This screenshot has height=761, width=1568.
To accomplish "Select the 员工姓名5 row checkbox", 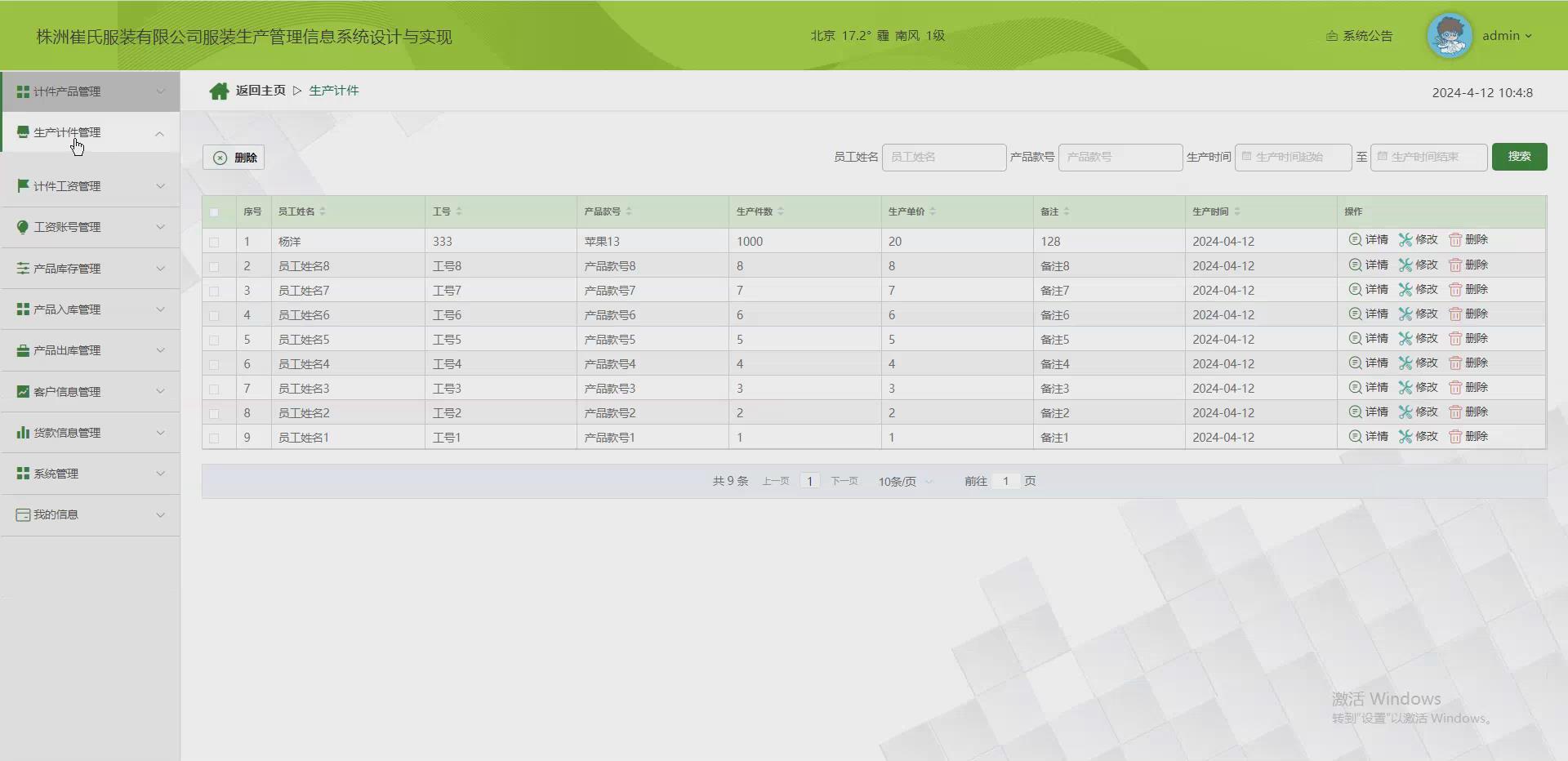I will pyautogui.click(x=214, y=340).
